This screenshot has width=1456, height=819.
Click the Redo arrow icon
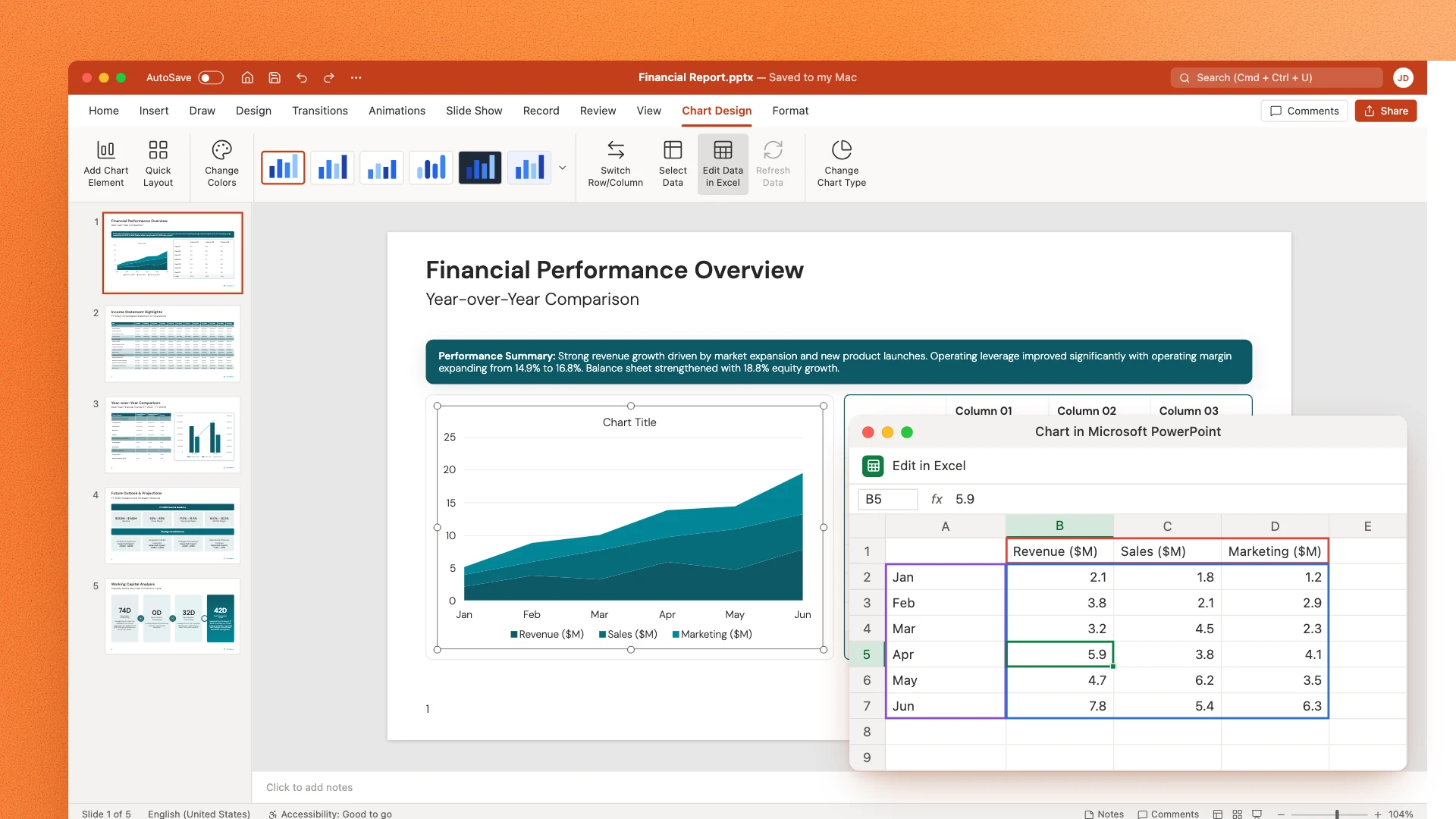pos(329,77)
